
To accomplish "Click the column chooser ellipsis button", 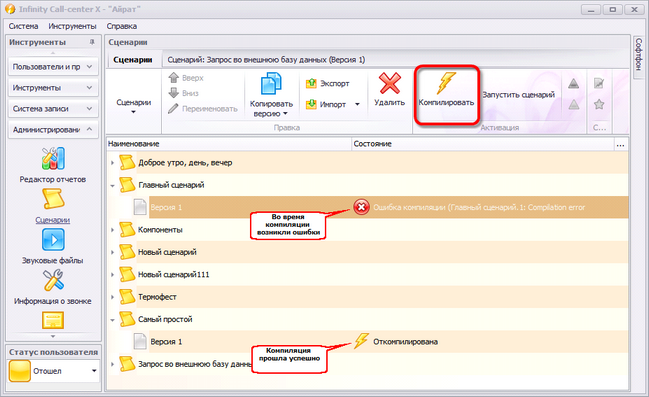I will pos(620,144).
